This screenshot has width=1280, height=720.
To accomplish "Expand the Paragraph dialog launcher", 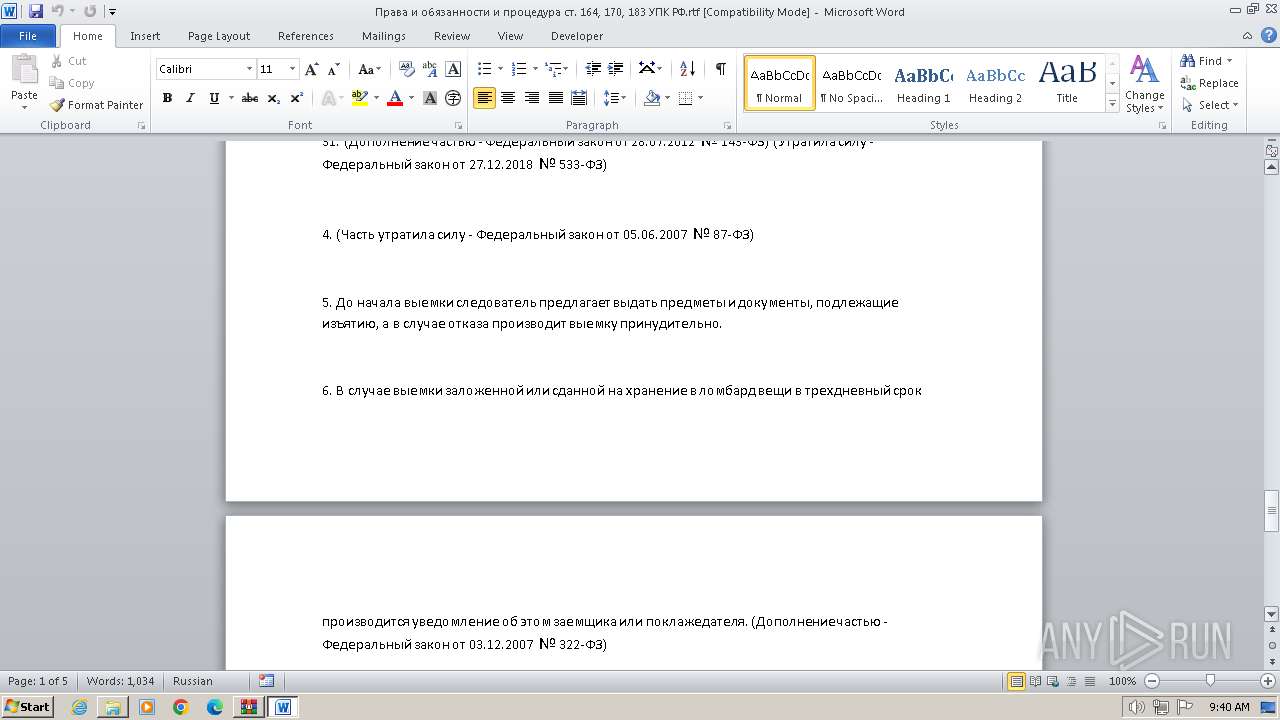I will click(x=727, y=126).
